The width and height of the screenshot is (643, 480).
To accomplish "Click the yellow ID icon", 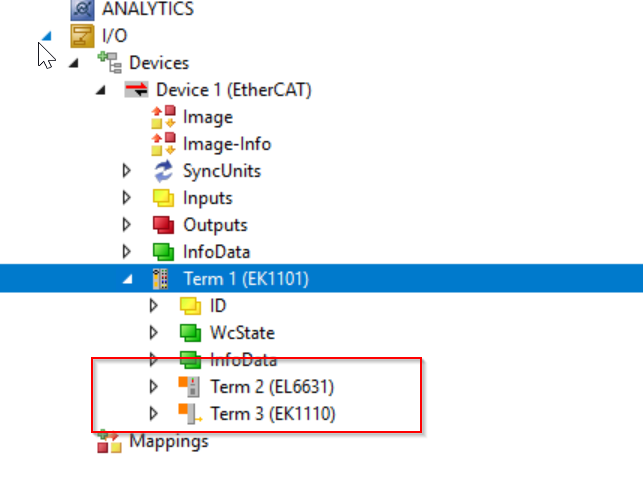I will pos(191,306).
